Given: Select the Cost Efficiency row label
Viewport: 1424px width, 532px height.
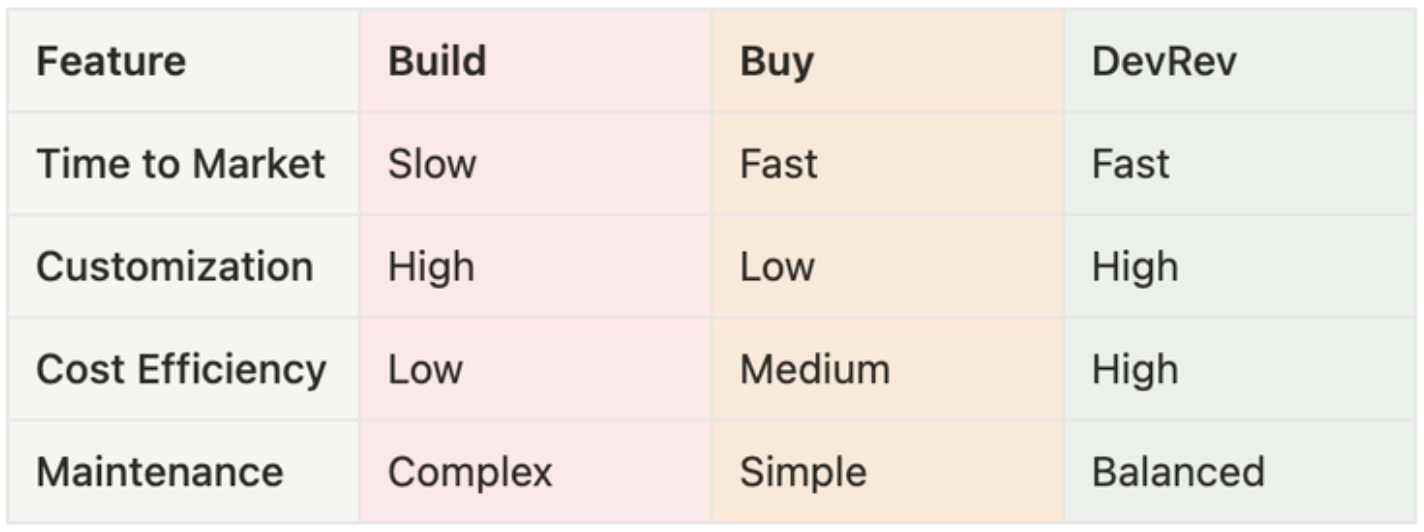Looking at the screenshot, I should coord(181,370).
